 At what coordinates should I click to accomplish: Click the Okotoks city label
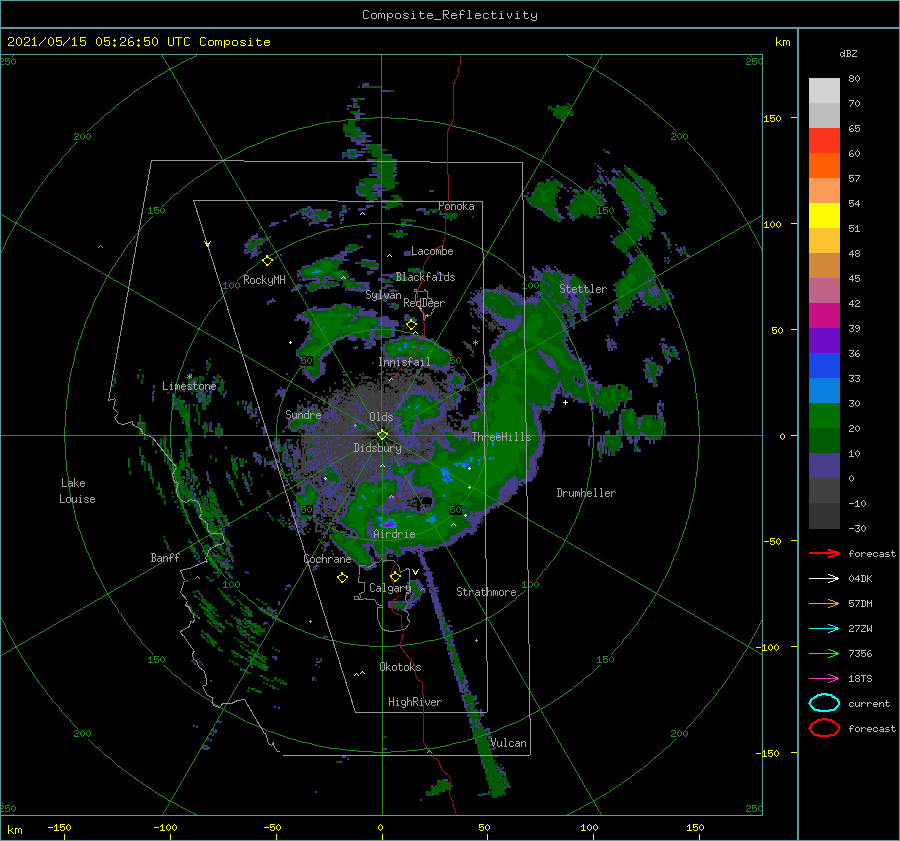click(400, 666)
